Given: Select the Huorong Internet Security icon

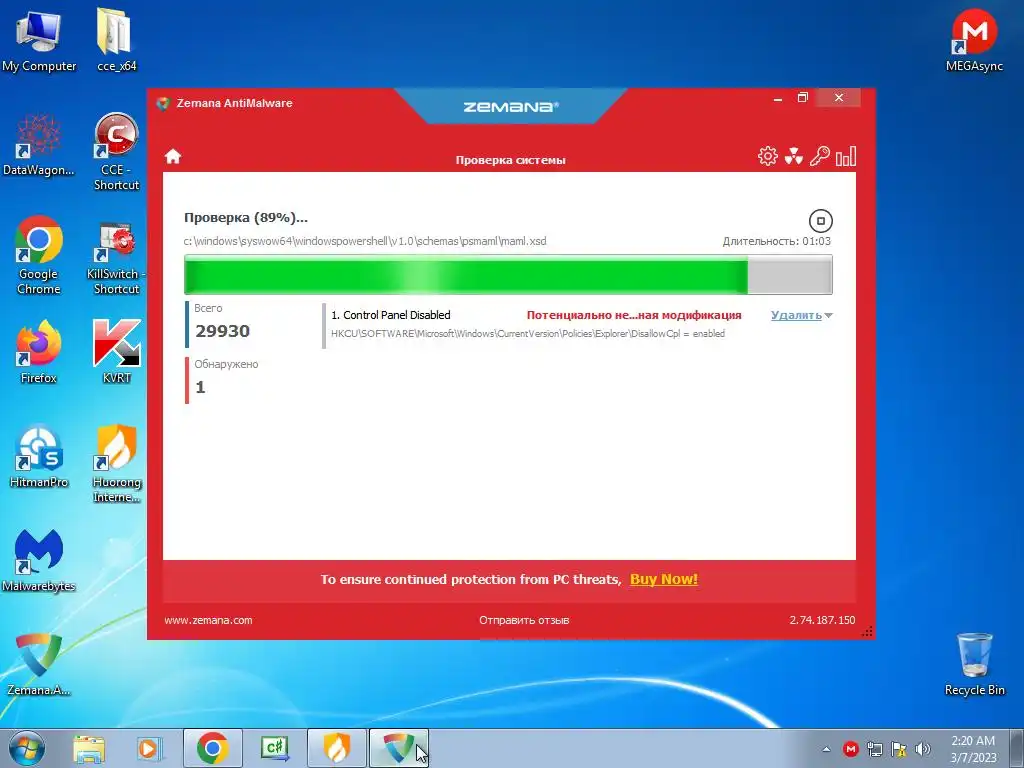Looking at the screenshot, I should pyautogui.click(x=116, y=464).
